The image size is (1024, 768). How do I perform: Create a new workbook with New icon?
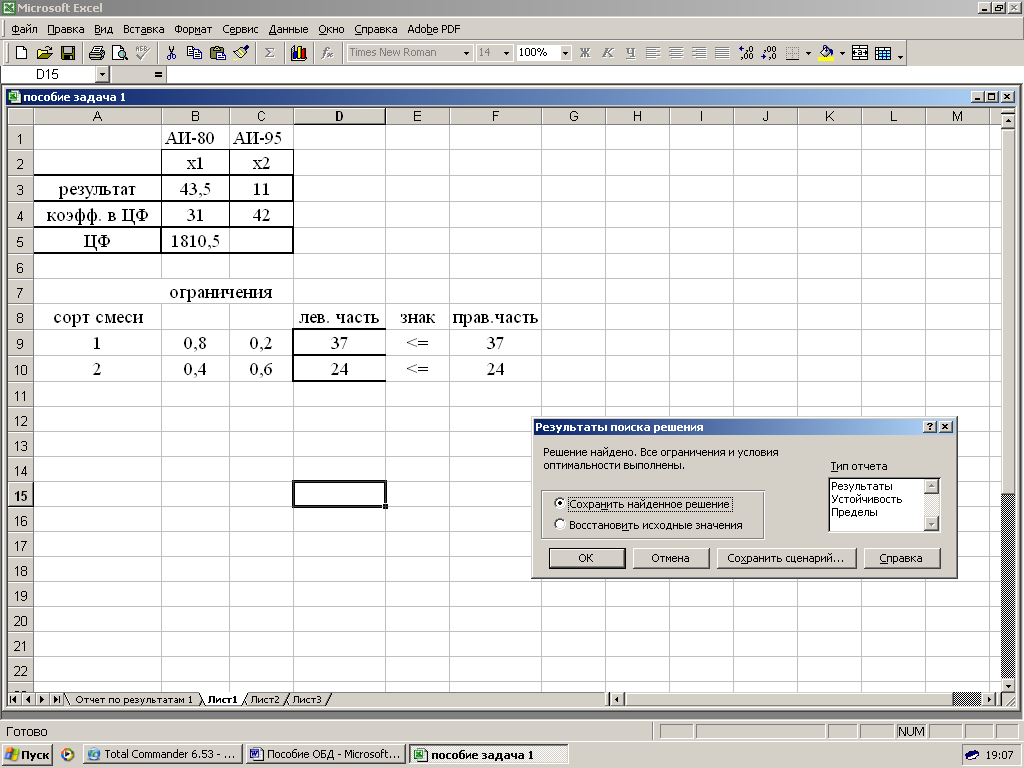click(21, 53)
